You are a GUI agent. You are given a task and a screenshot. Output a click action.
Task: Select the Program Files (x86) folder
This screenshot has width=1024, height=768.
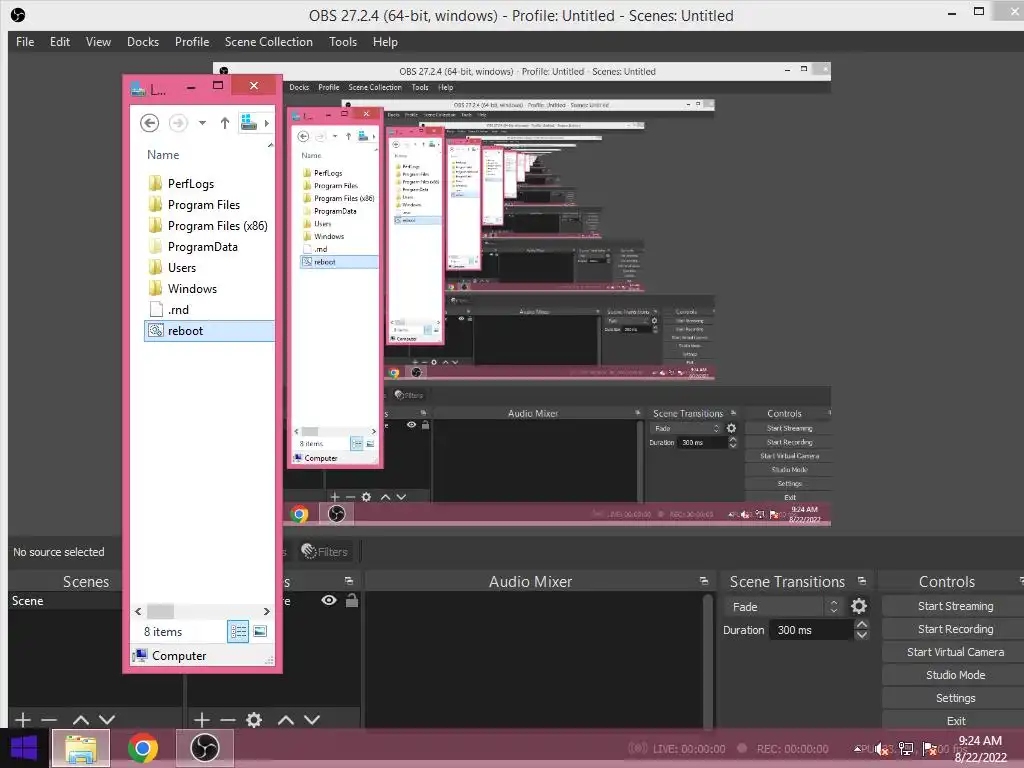point(217,225)
